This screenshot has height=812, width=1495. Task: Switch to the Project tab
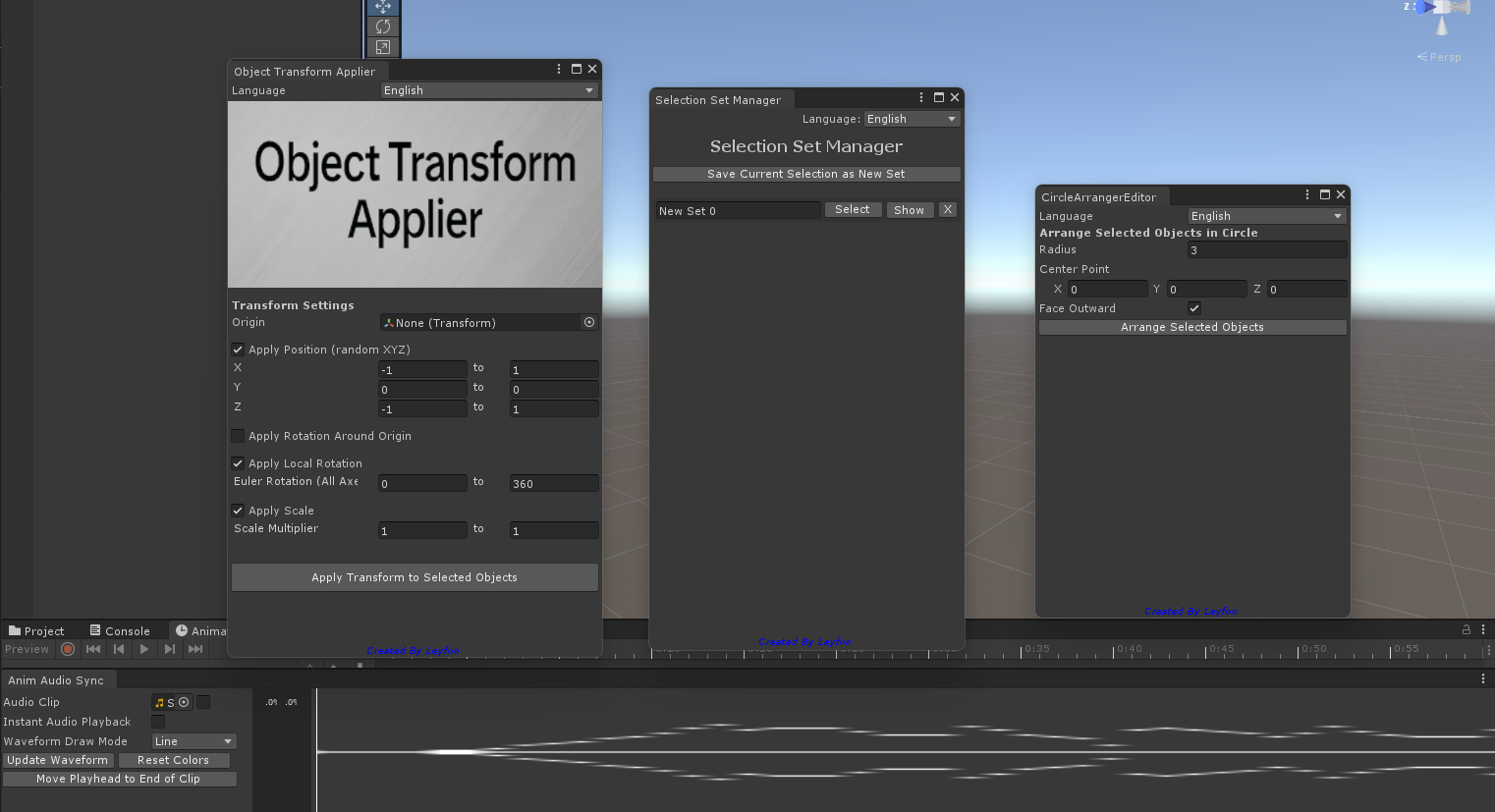(36, 631)
